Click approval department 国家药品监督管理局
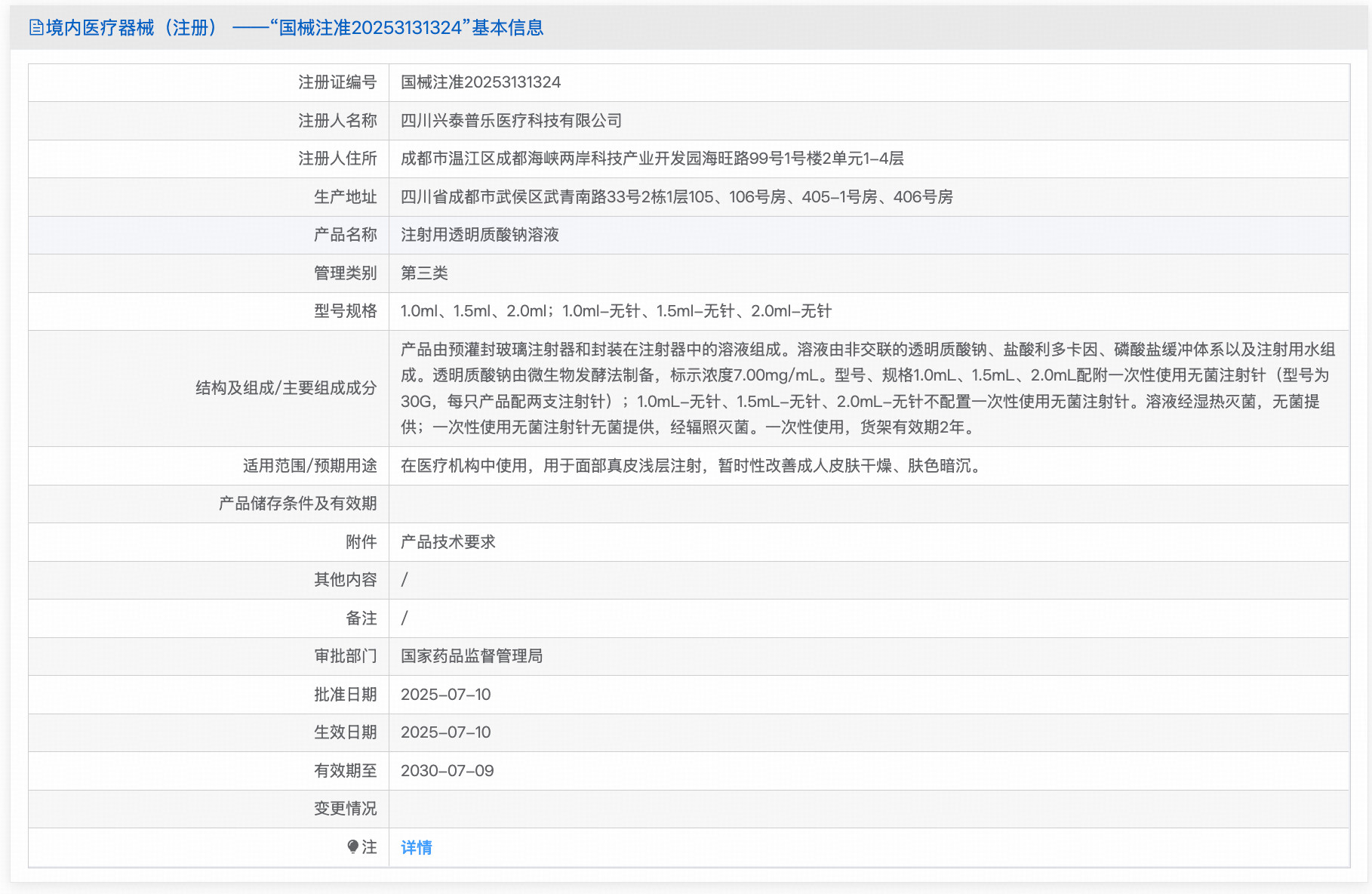The width and height of the screenshot is (1372, 894). coord(471,656)
